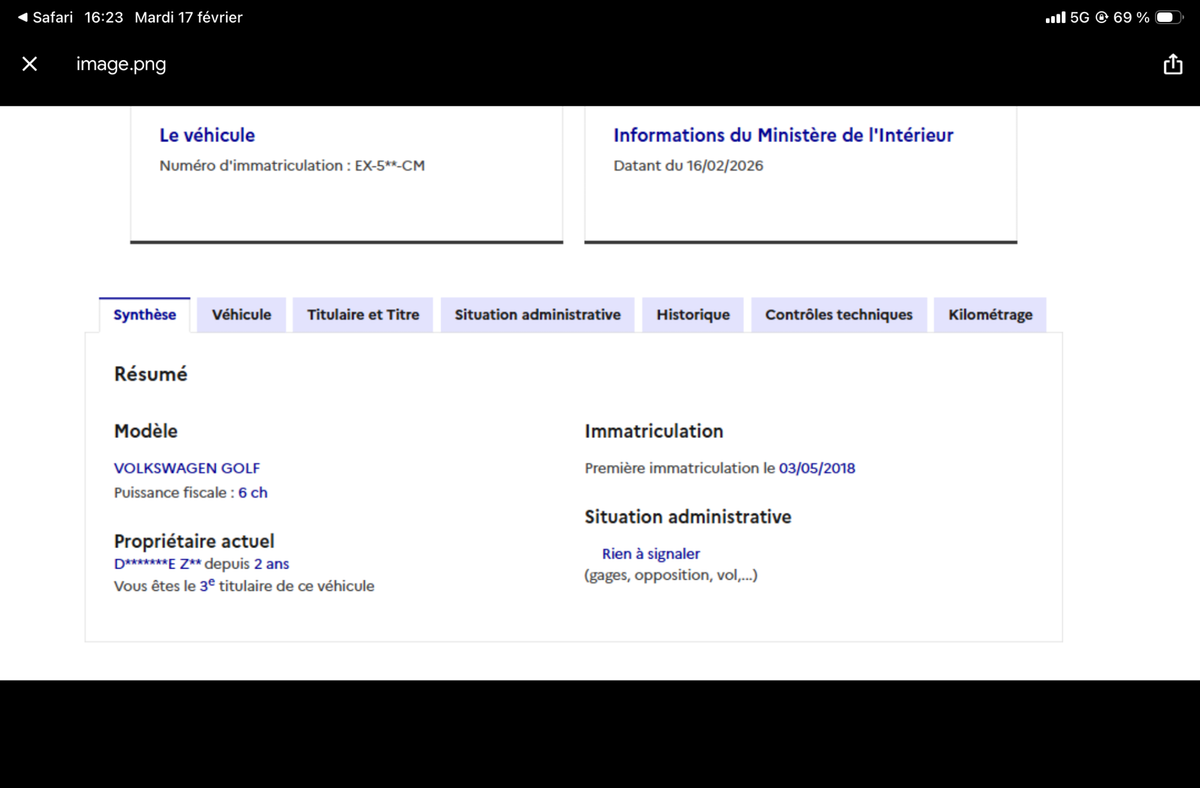The height and width of the screenshot is (788, 1200).
Task: Click the 6 ch fiscal power value
Action: tap(253, 493)
